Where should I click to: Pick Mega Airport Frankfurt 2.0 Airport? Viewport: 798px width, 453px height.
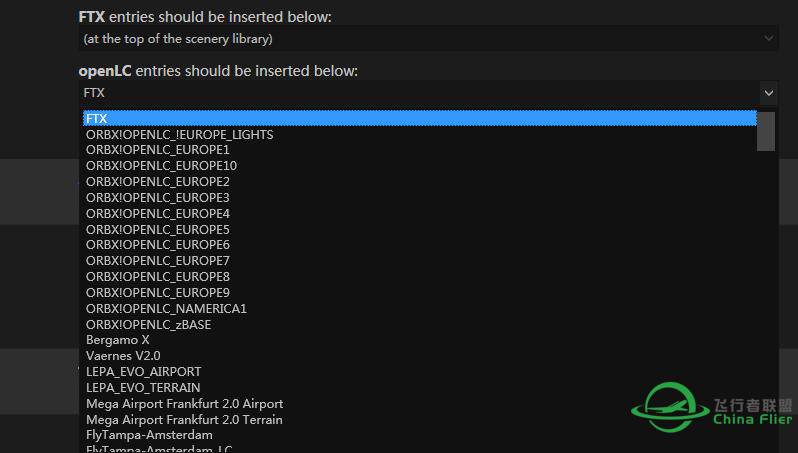pyautogui.click(x=184, y=404)
